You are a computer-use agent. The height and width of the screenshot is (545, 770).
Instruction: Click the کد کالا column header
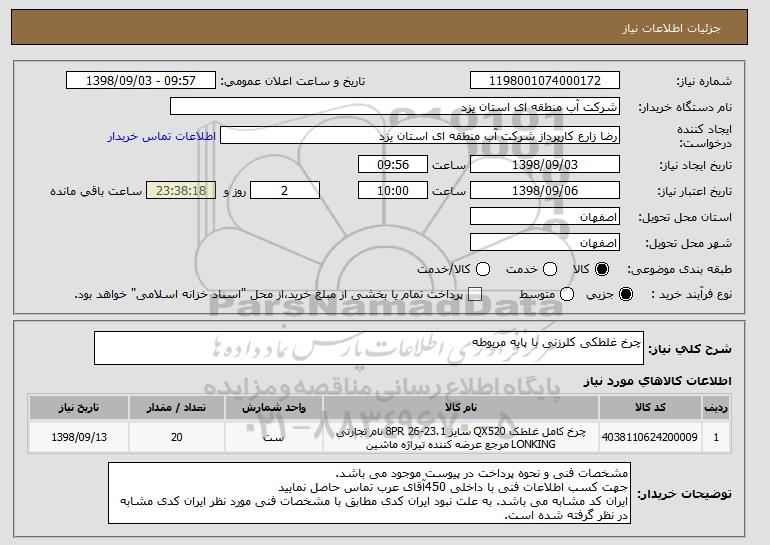click(x=650, y=408)
